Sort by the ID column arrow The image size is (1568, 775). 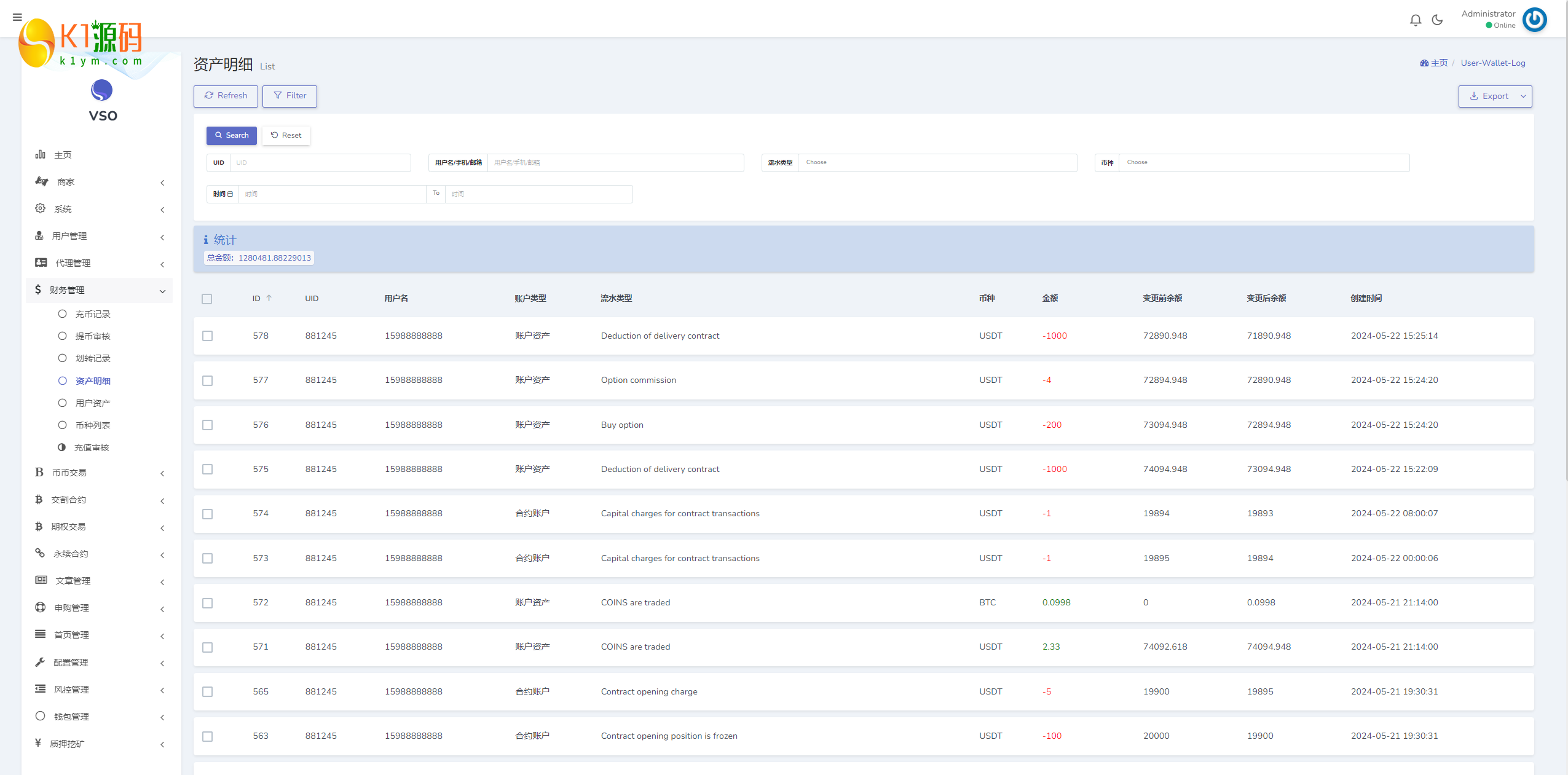click(269, 298)
